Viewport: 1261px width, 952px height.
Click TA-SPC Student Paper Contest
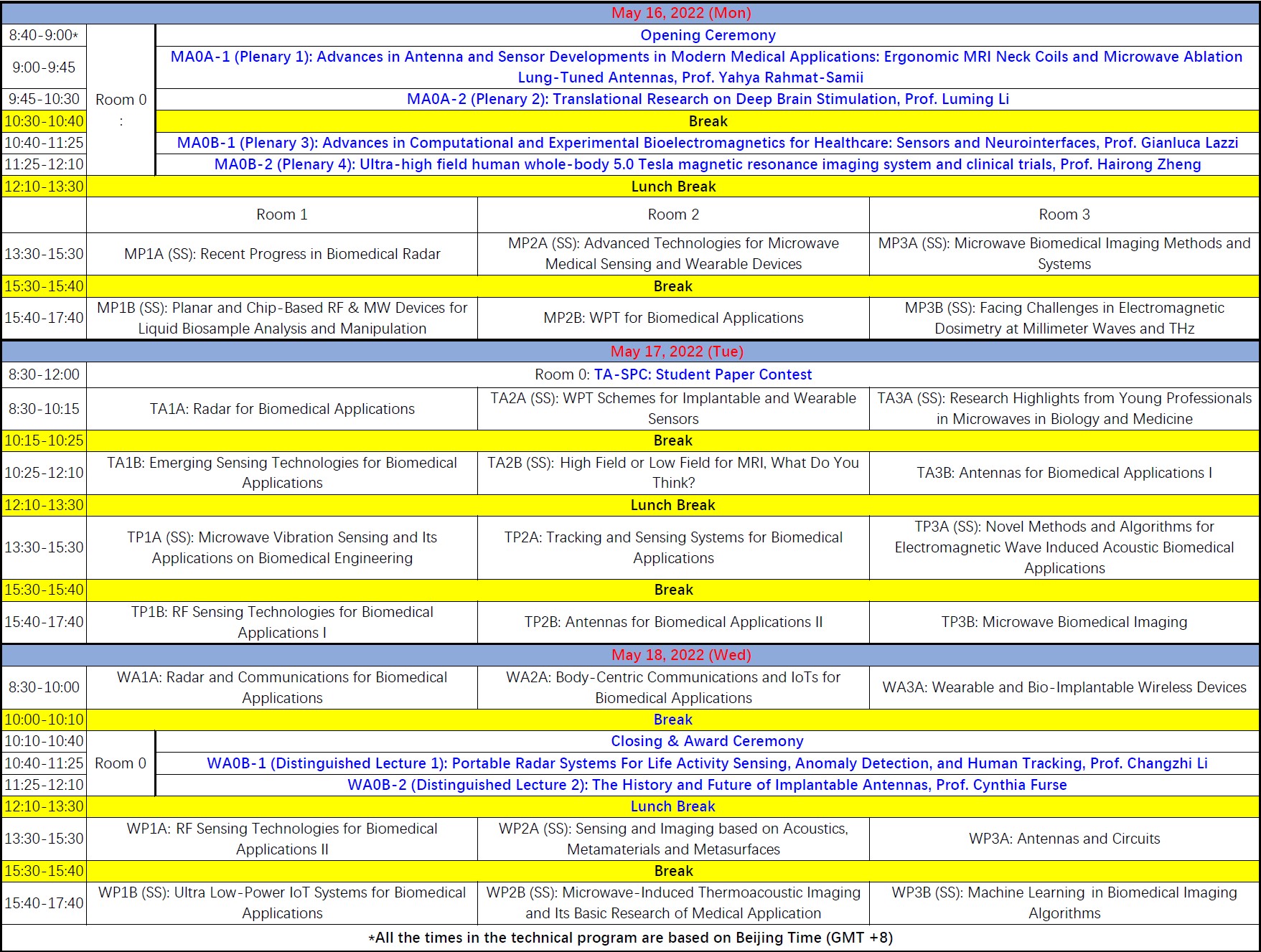pos(703,374)
